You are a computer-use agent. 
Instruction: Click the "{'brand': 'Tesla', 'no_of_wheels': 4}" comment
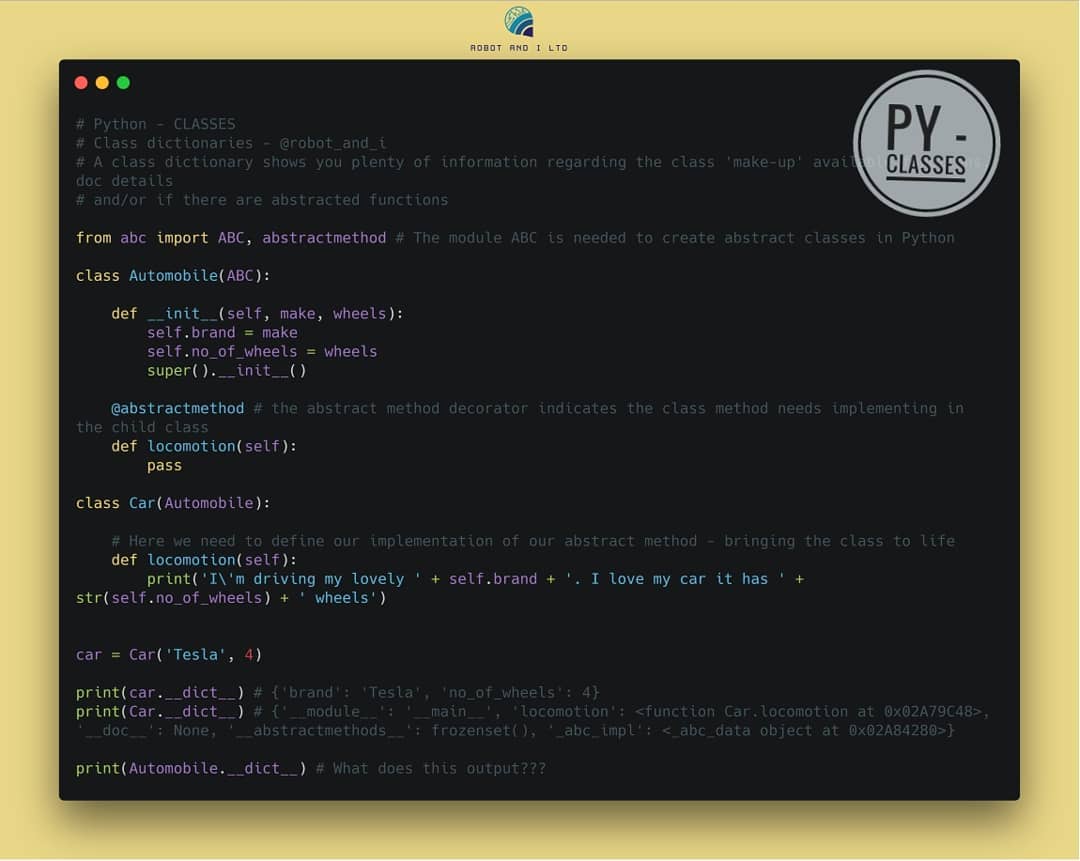pyautogui.click(x=426, y=692)
